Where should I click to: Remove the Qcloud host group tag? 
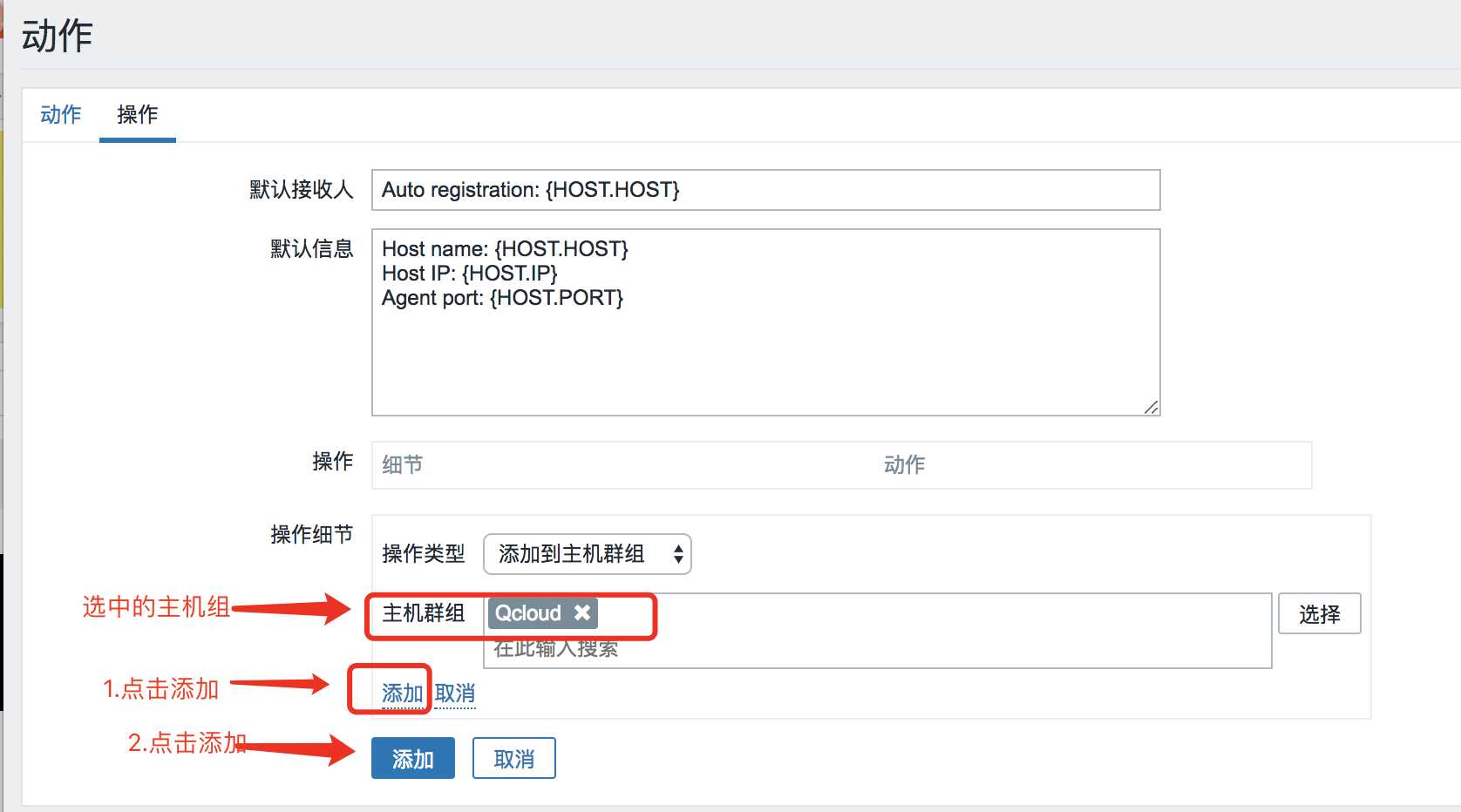point(582,612)
